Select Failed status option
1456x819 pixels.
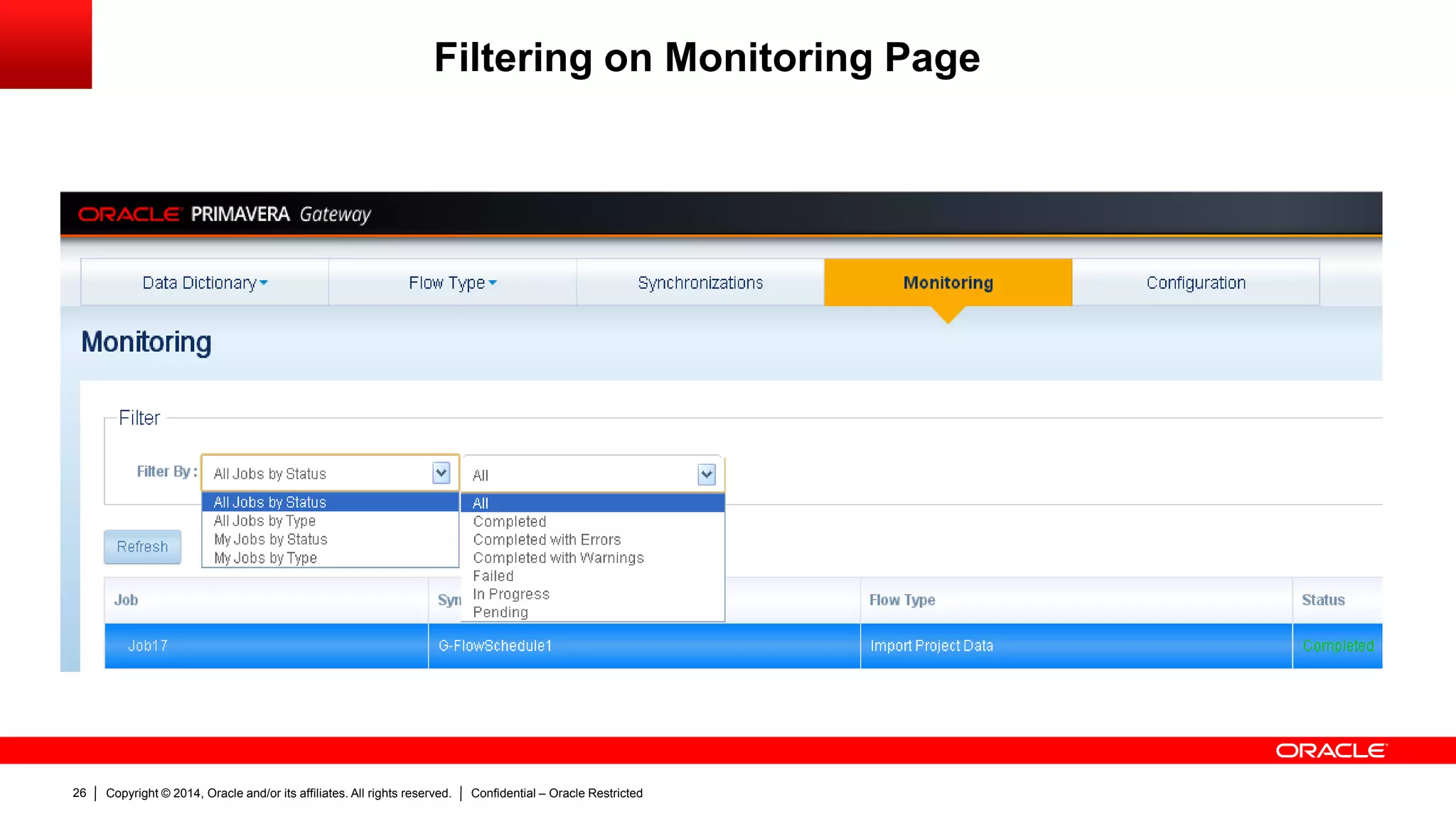coord(592,576)
